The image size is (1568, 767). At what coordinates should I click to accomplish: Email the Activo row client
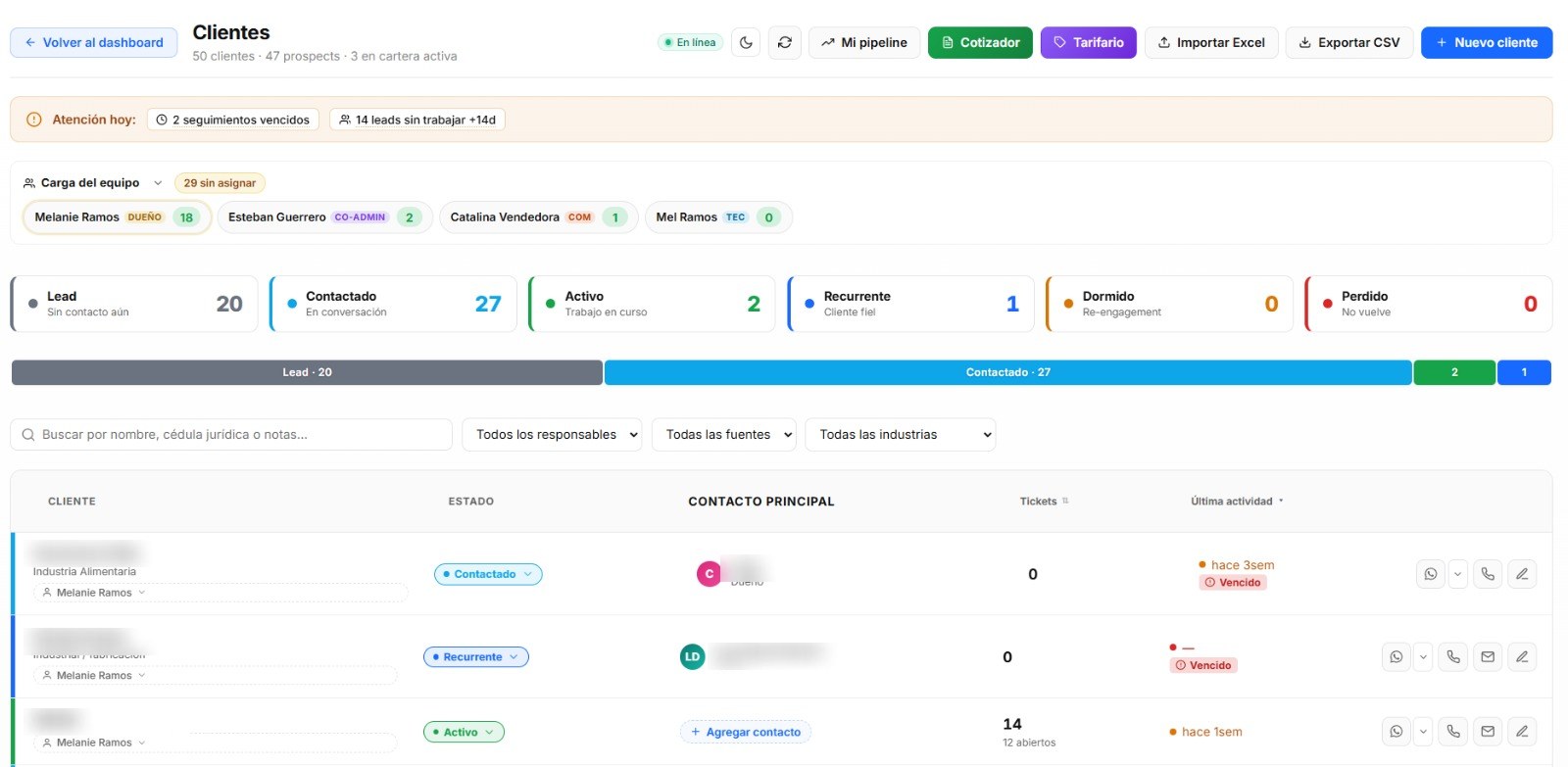[1488, 731]
